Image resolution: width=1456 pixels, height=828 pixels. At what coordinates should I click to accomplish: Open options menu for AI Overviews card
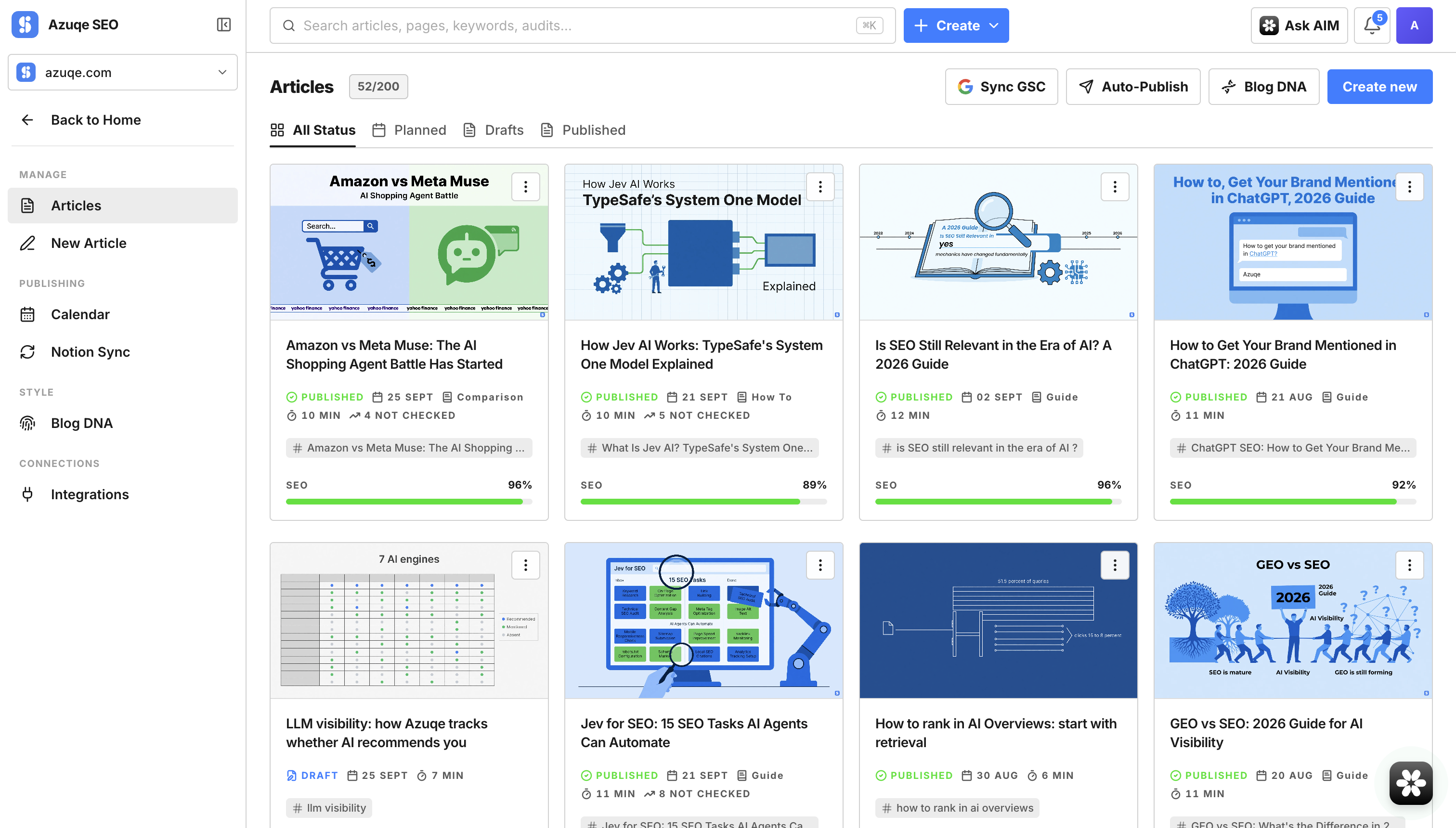pos(1115,565)
